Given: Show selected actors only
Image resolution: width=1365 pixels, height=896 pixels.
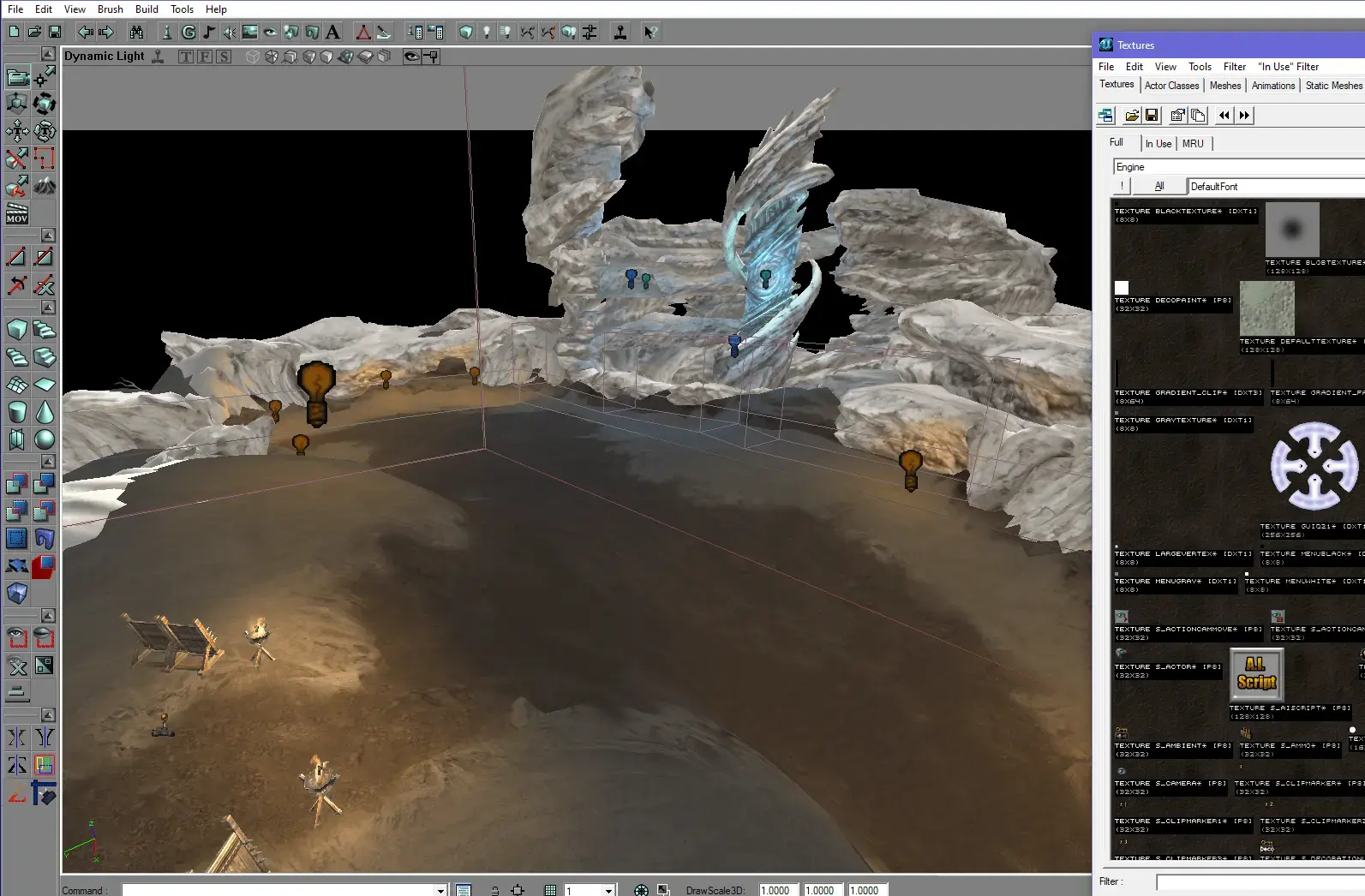Looking at the screenshot, I should [x=17, y=638].
